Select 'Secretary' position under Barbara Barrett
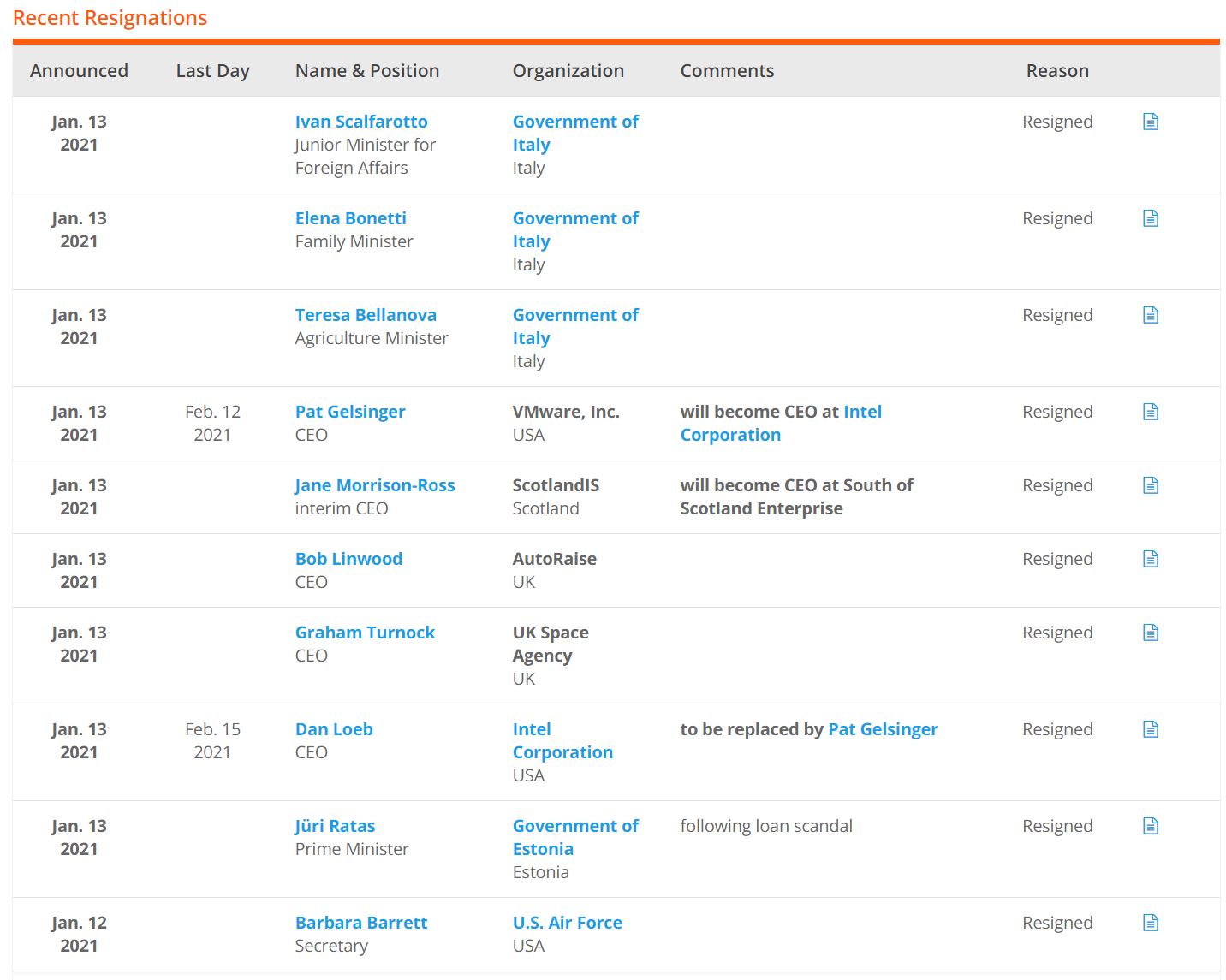The image size is (1226, 980). [331, 946]
